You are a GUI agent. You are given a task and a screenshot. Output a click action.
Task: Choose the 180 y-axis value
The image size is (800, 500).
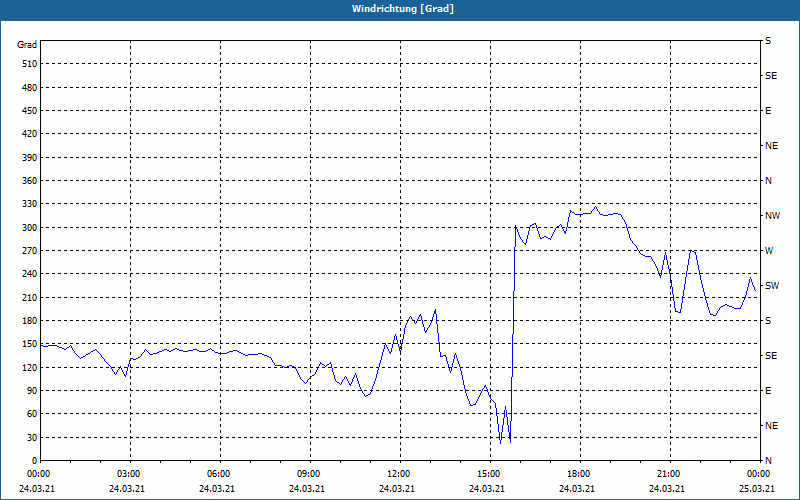point(30,321)
